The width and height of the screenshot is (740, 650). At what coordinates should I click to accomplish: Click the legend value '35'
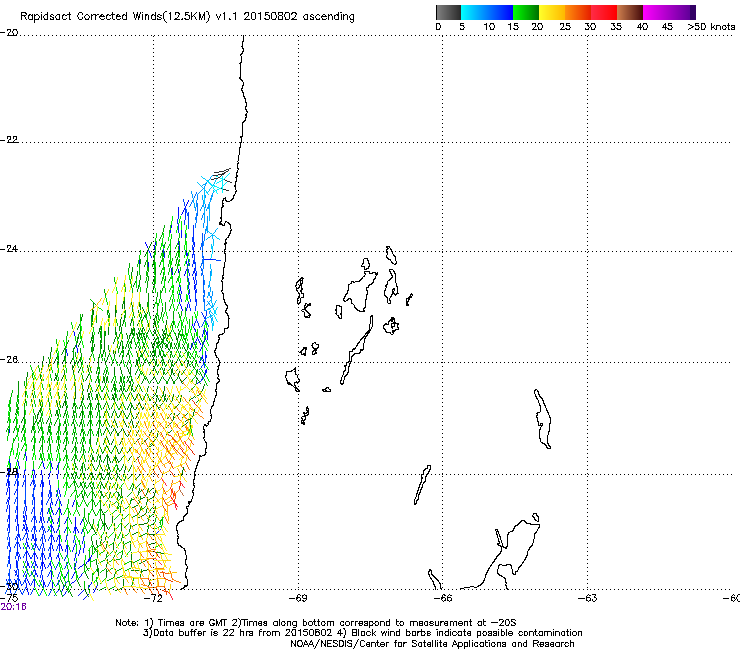[616, 27]
